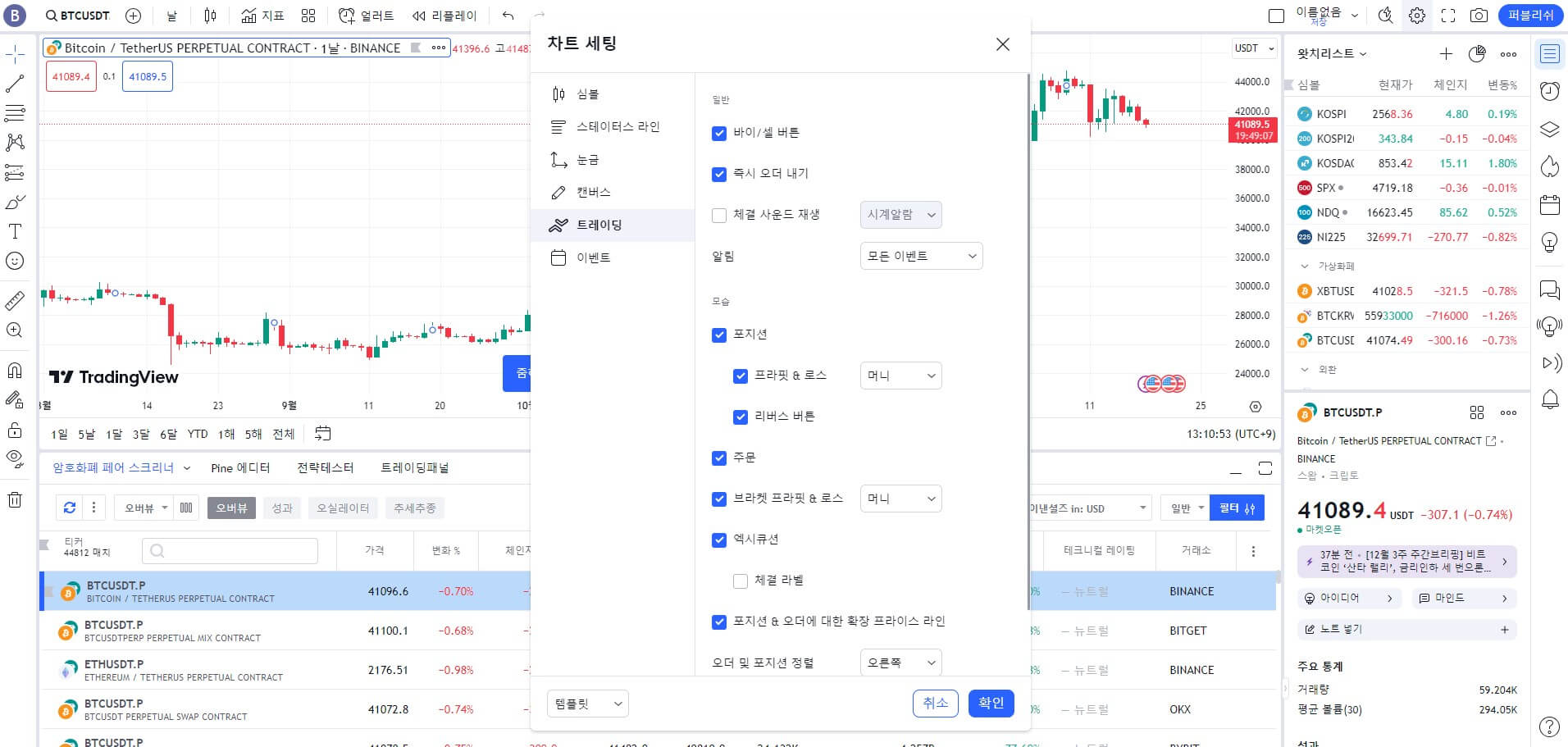Toggle 엑시큐션 checkbox
Image resolution: width=1568 pixels, height=747 pixels.
(719, 540)
